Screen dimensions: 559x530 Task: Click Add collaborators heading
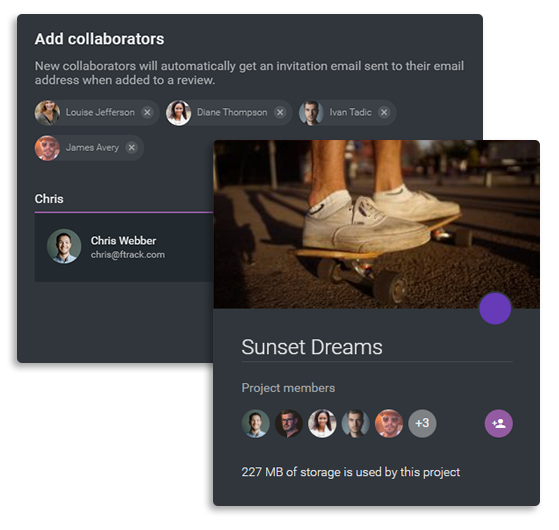point(99,39)
